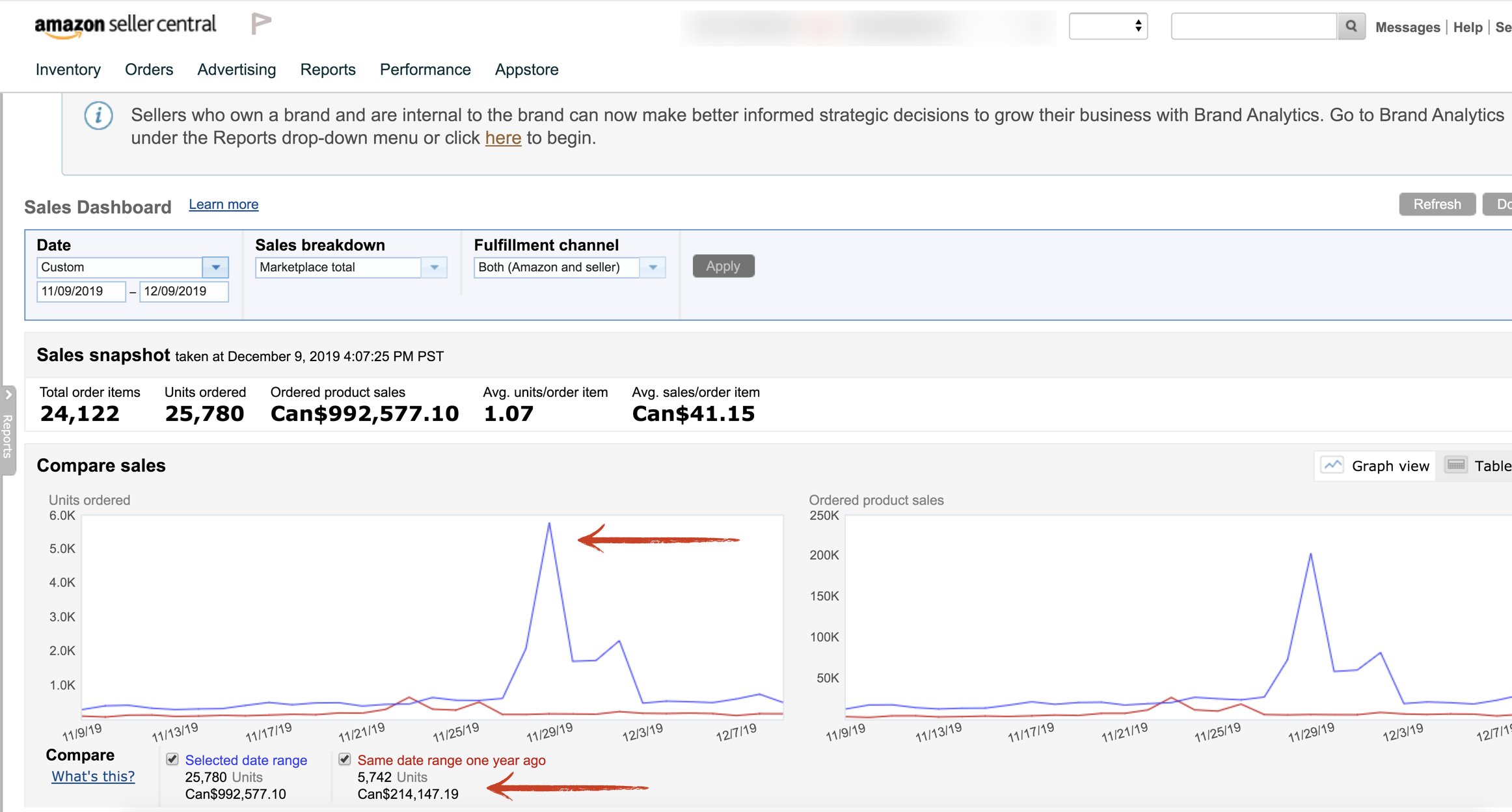The image size is (1512, 812).
Task: Open the Advertising menu
Action: click(x=237, y=70)
